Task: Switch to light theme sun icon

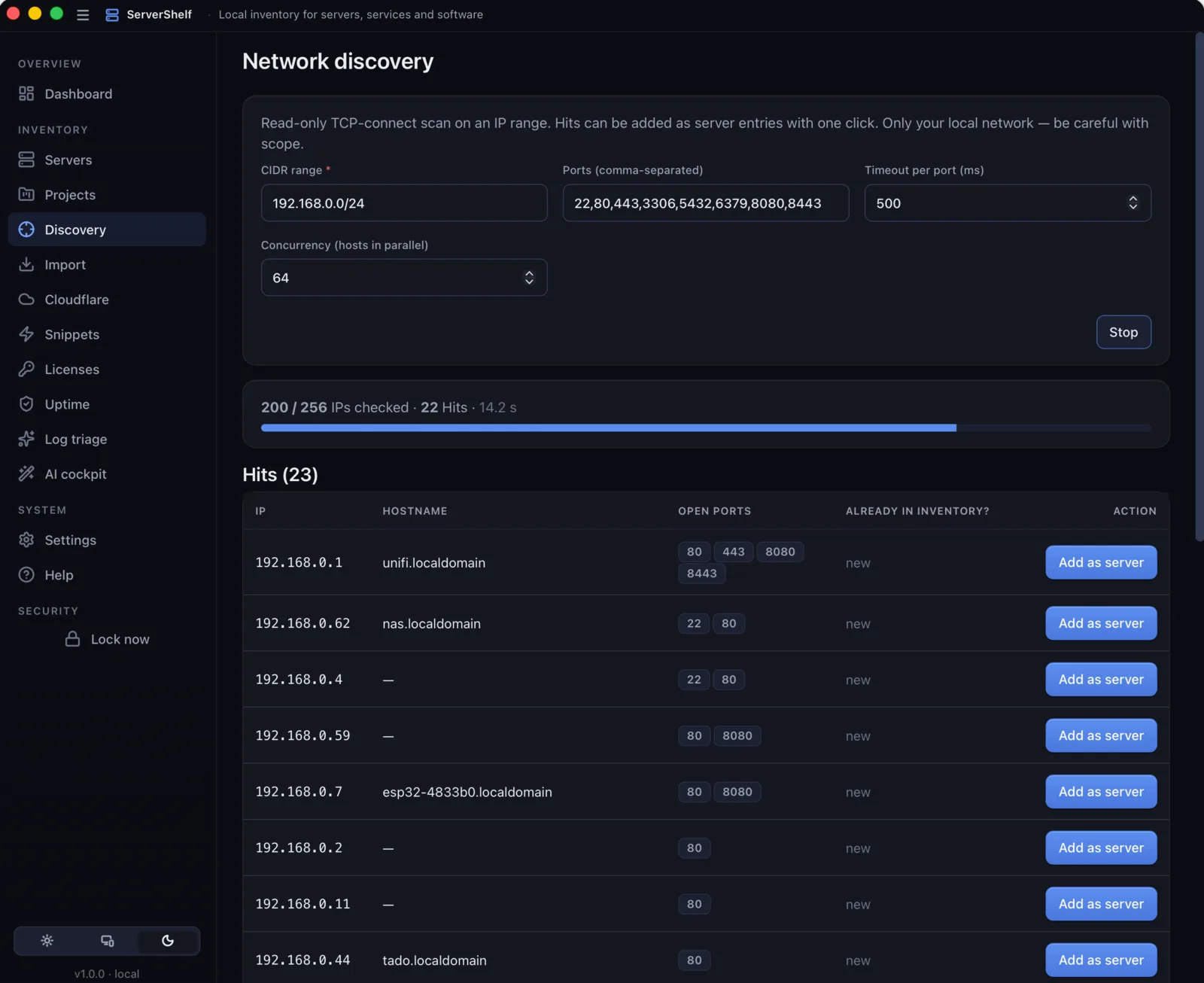Action: [x=47, y=941]
